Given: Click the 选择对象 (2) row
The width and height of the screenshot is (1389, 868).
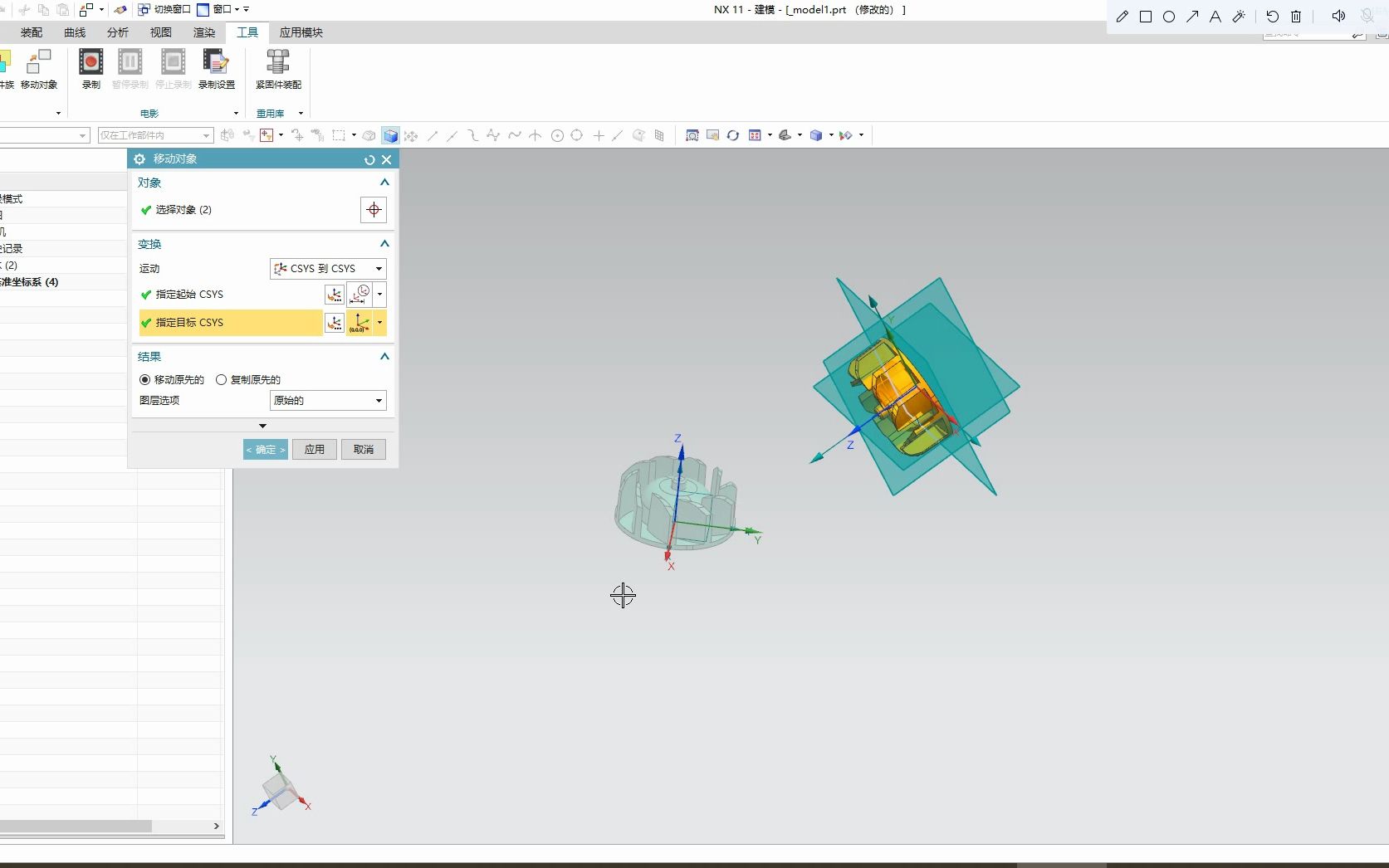Looking at the screenshot, I should click(247, 210).
